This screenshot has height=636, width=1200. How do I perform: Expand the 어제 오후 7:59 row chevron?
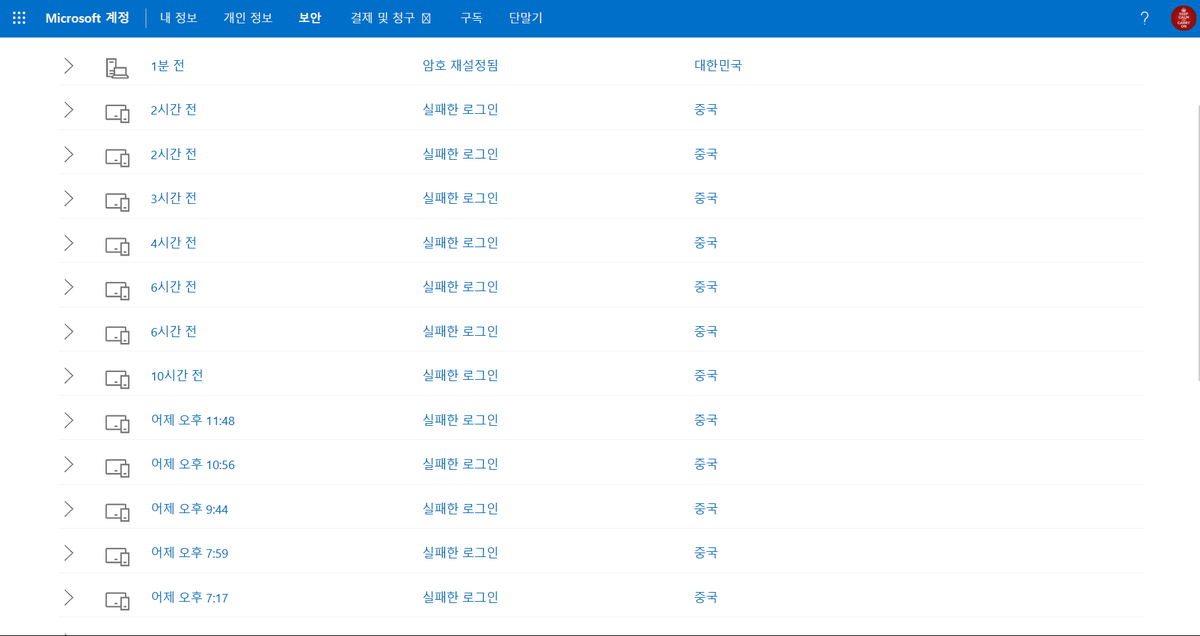[68, 553]
